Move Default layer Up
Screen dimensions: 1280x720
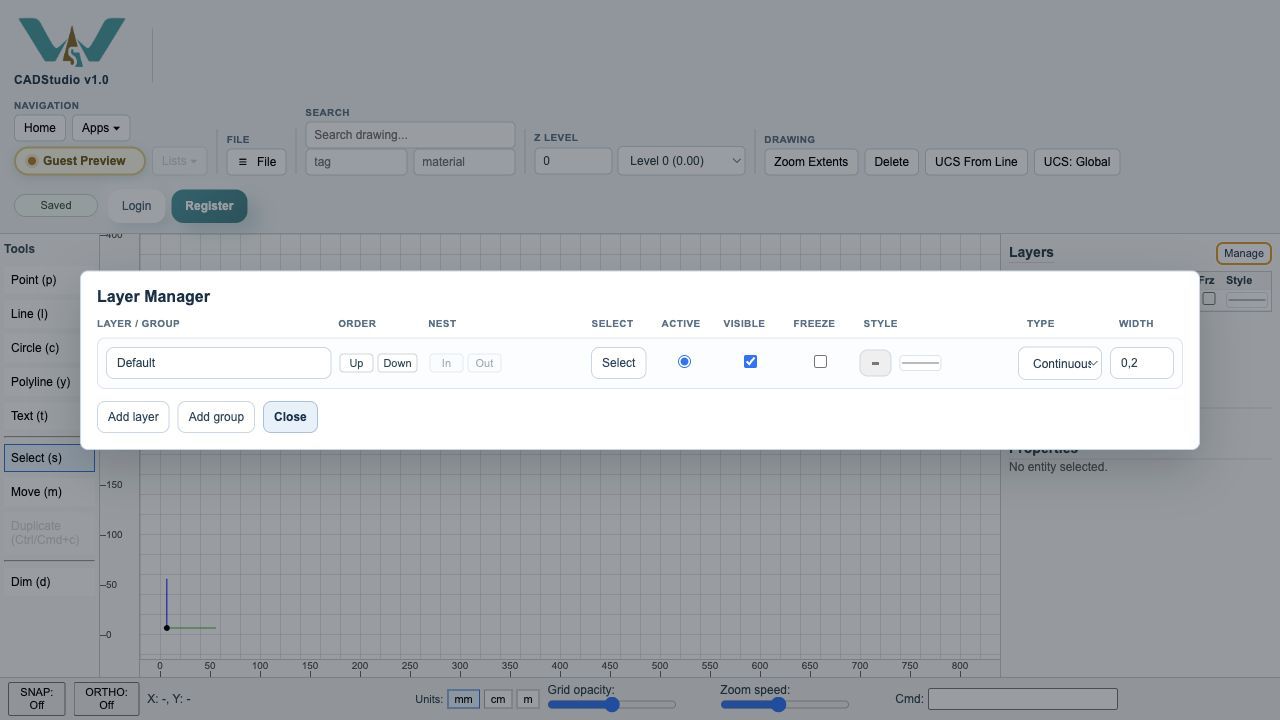[356, 363]
